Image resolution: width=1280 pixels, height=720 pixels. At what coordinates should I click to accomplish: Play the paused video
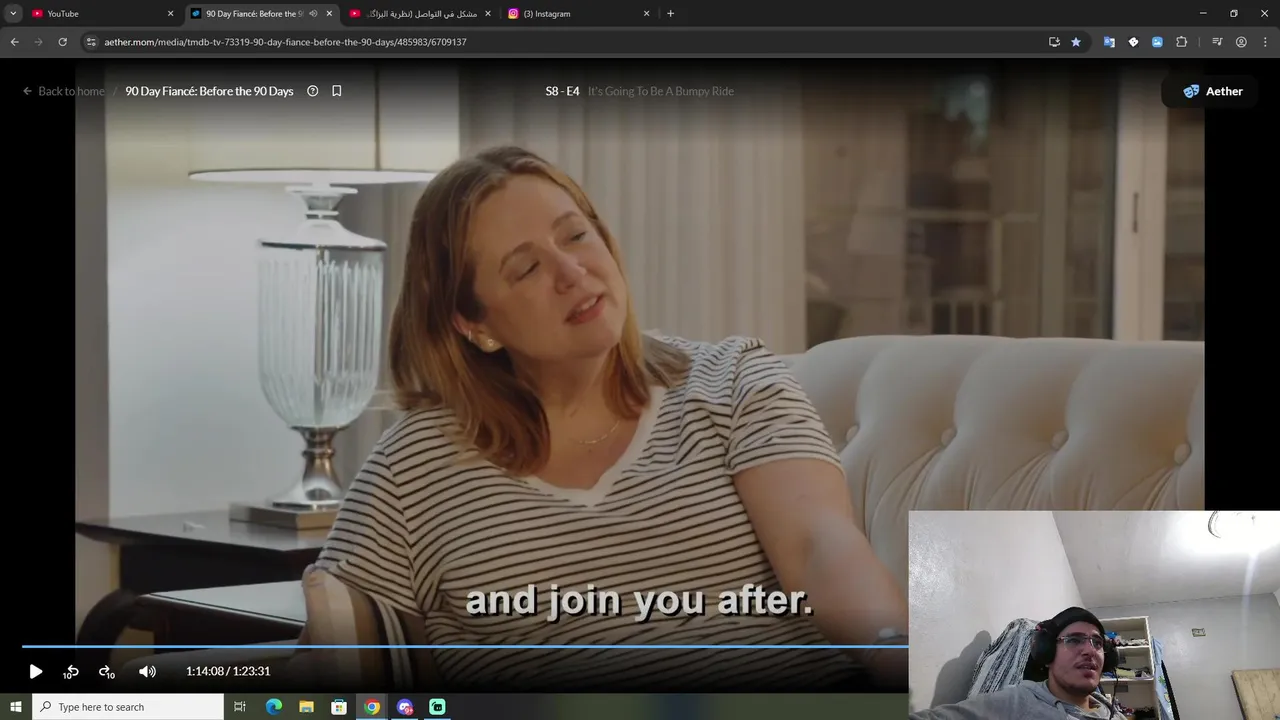[35, 672]
